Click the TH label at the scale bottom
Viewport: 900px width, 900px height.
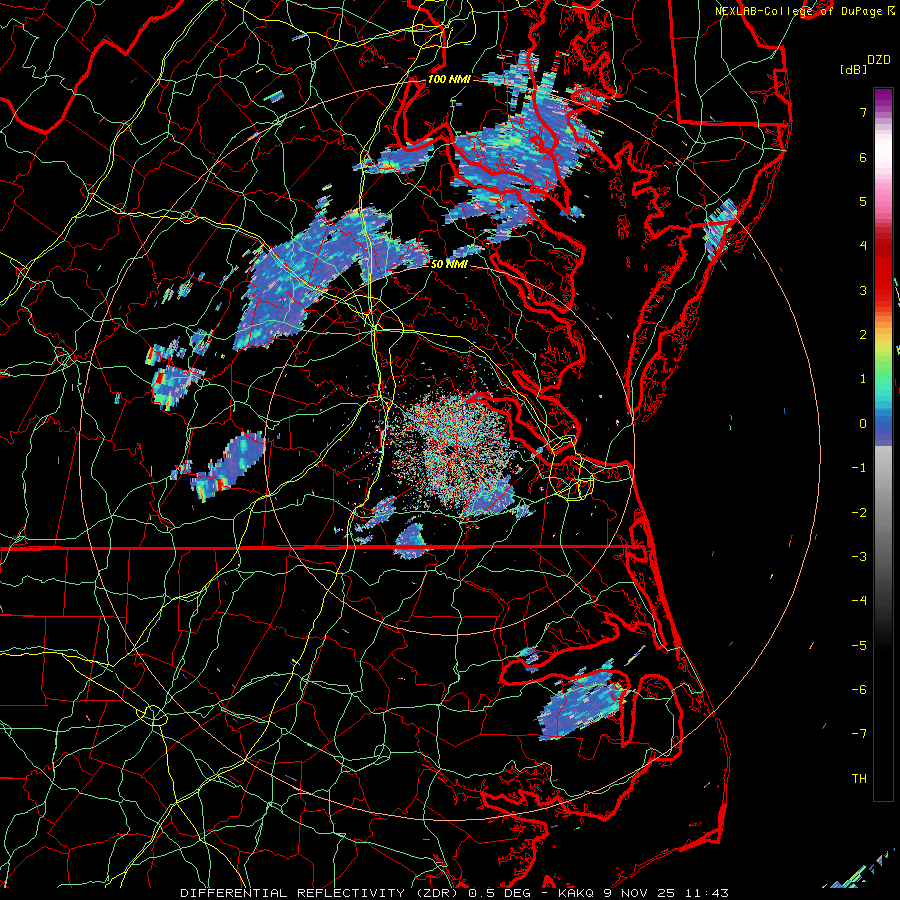pos(859,779)
